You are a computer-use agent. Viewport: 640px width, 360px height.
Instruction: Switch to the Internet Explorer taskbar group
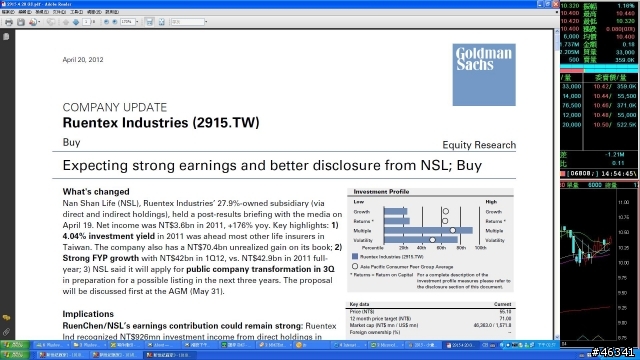(349, 345)
